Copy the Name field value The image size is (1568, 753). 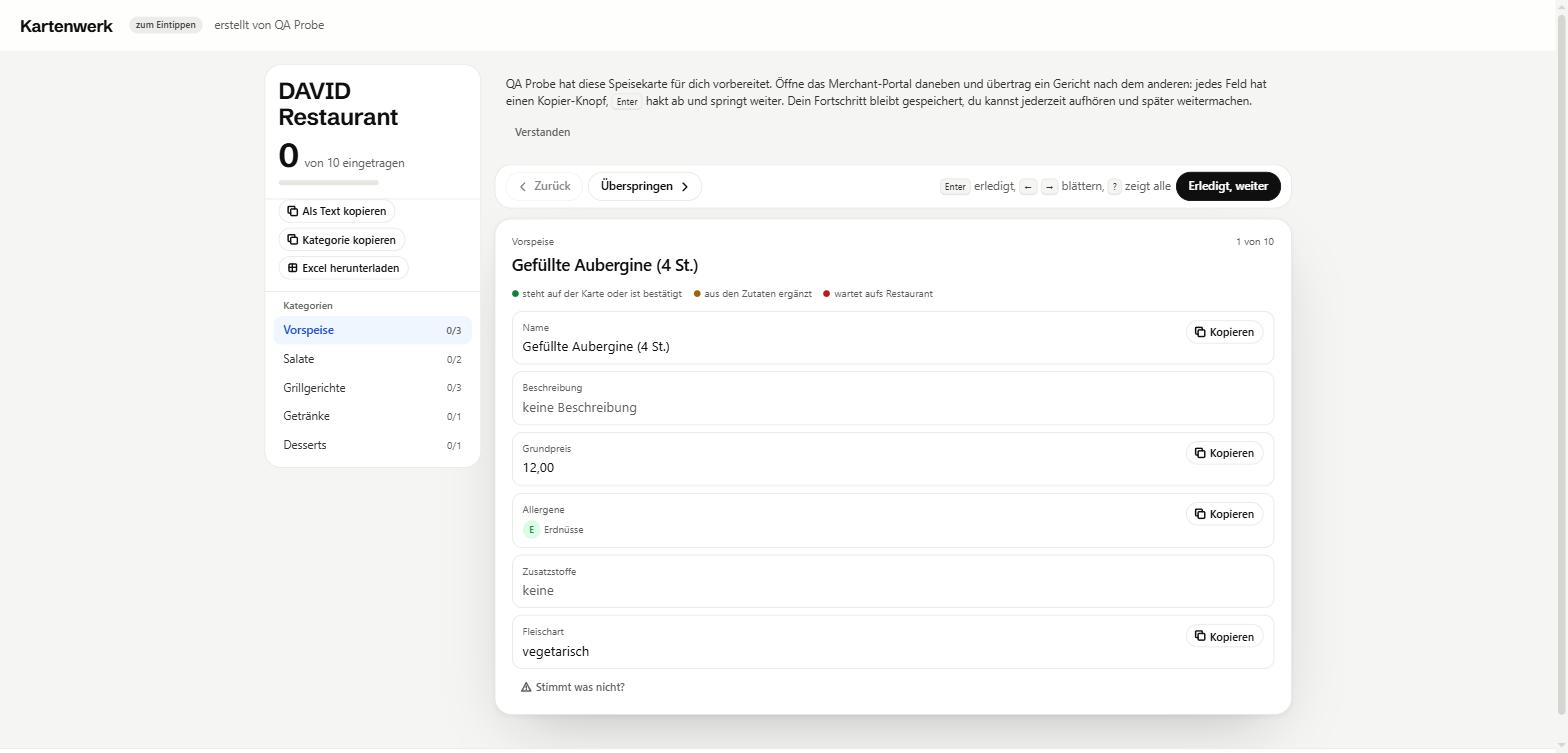(1224, 332)
